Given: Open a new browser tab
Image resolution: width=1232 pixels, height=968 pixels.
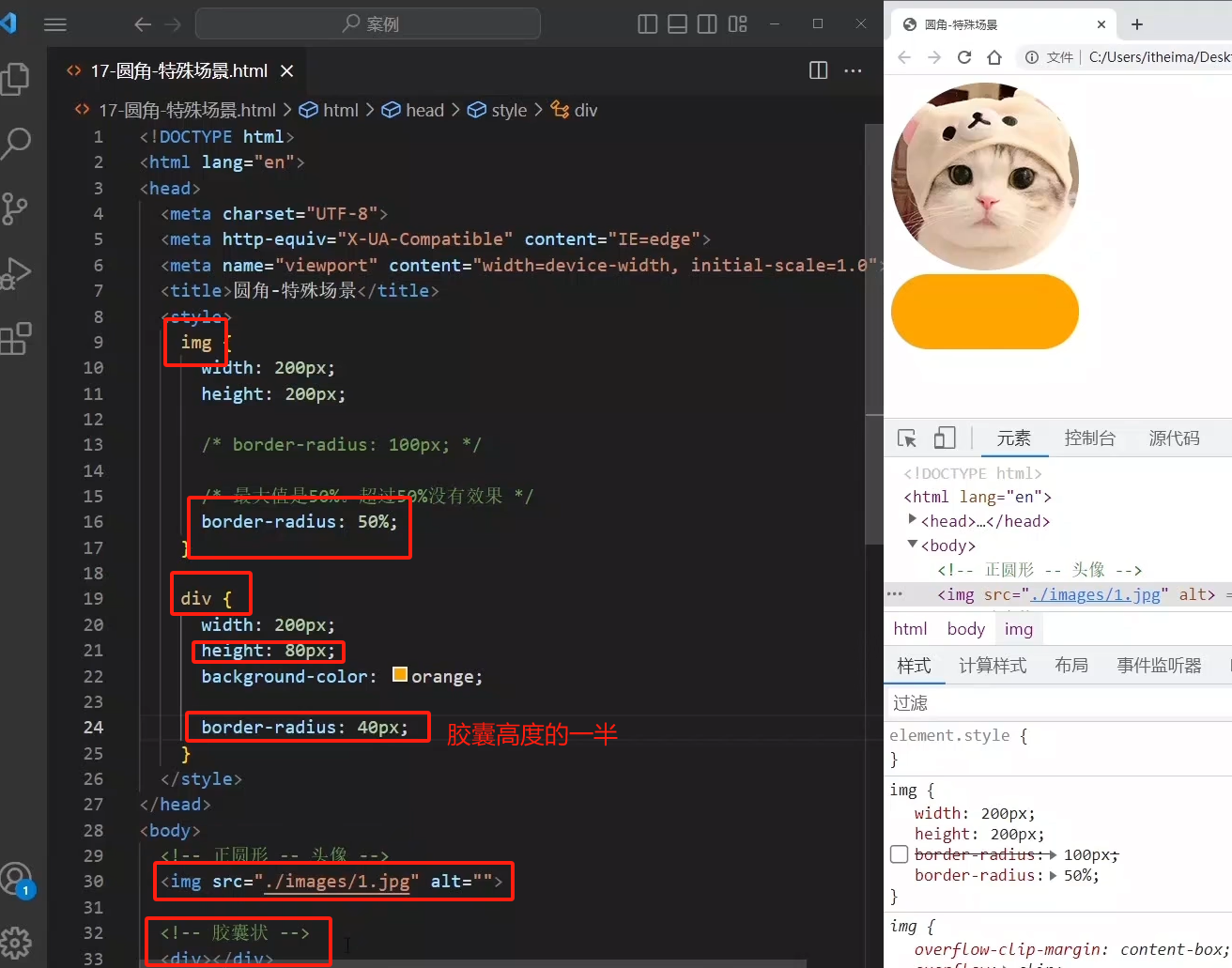Looking at the screenshot, I should click(x=1137, y=24).
